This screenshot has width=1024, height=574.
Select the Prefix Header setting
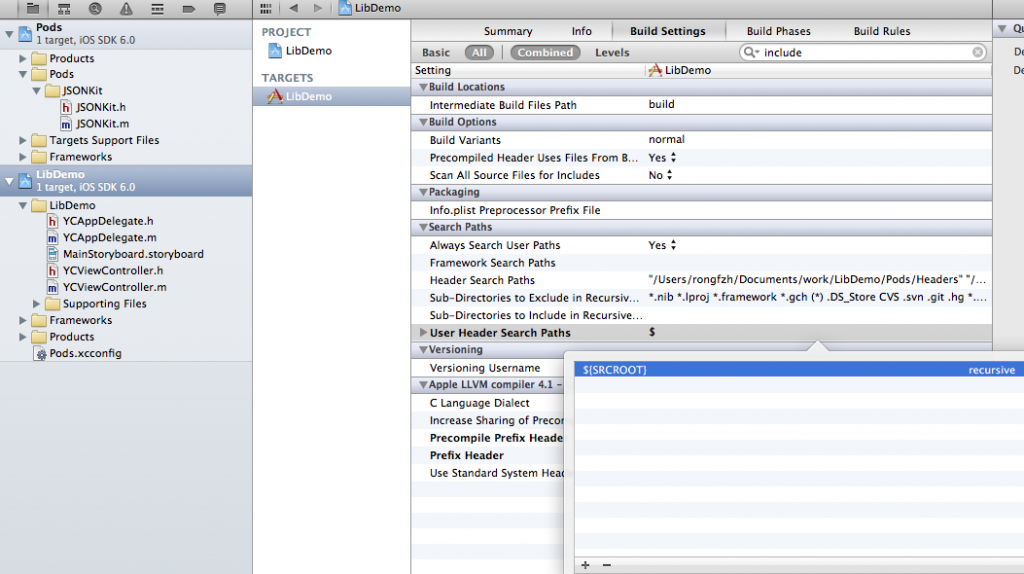(466, 455)
